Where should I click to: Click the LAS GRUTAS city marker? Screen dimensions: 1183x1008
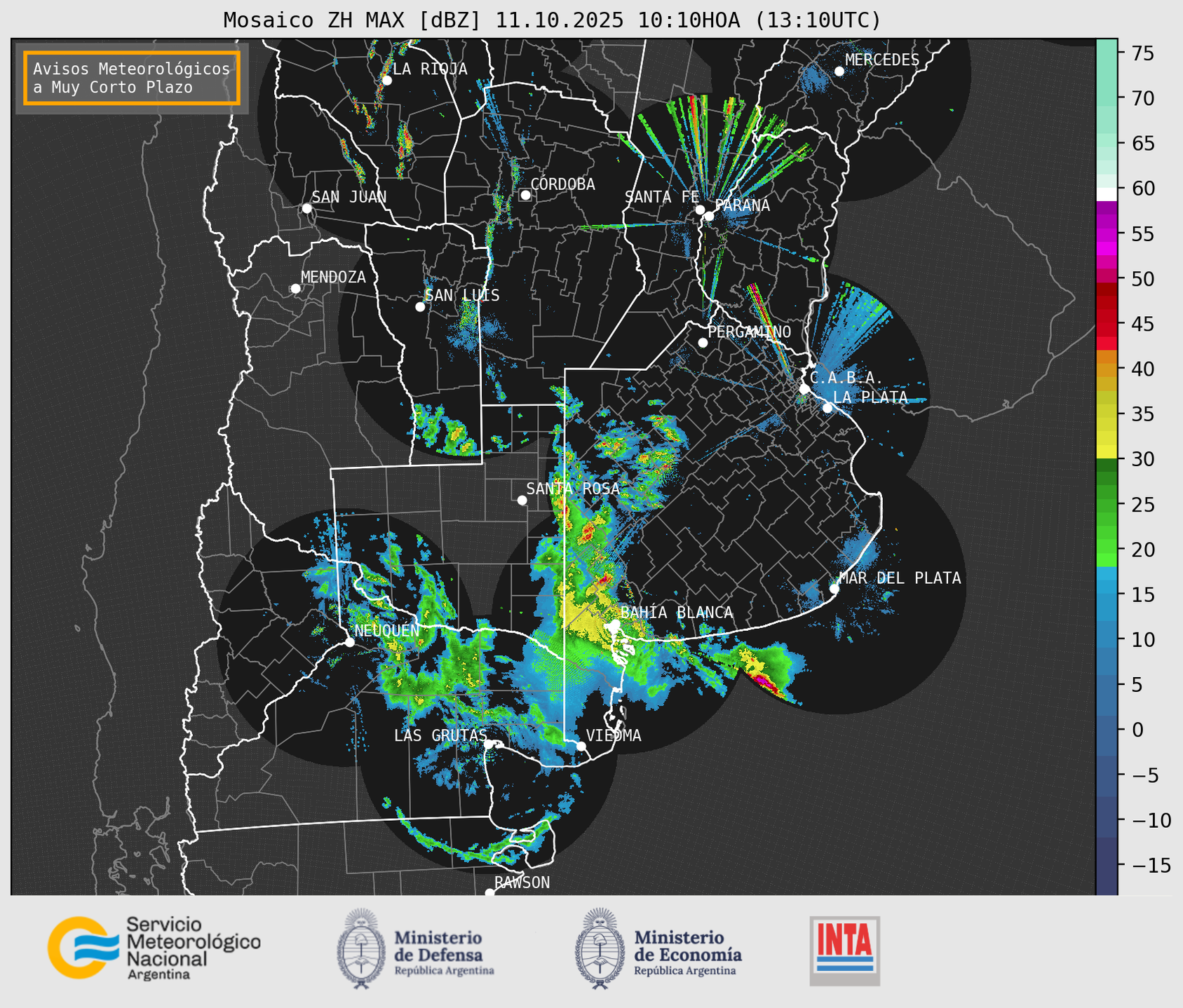click(489, 744)
